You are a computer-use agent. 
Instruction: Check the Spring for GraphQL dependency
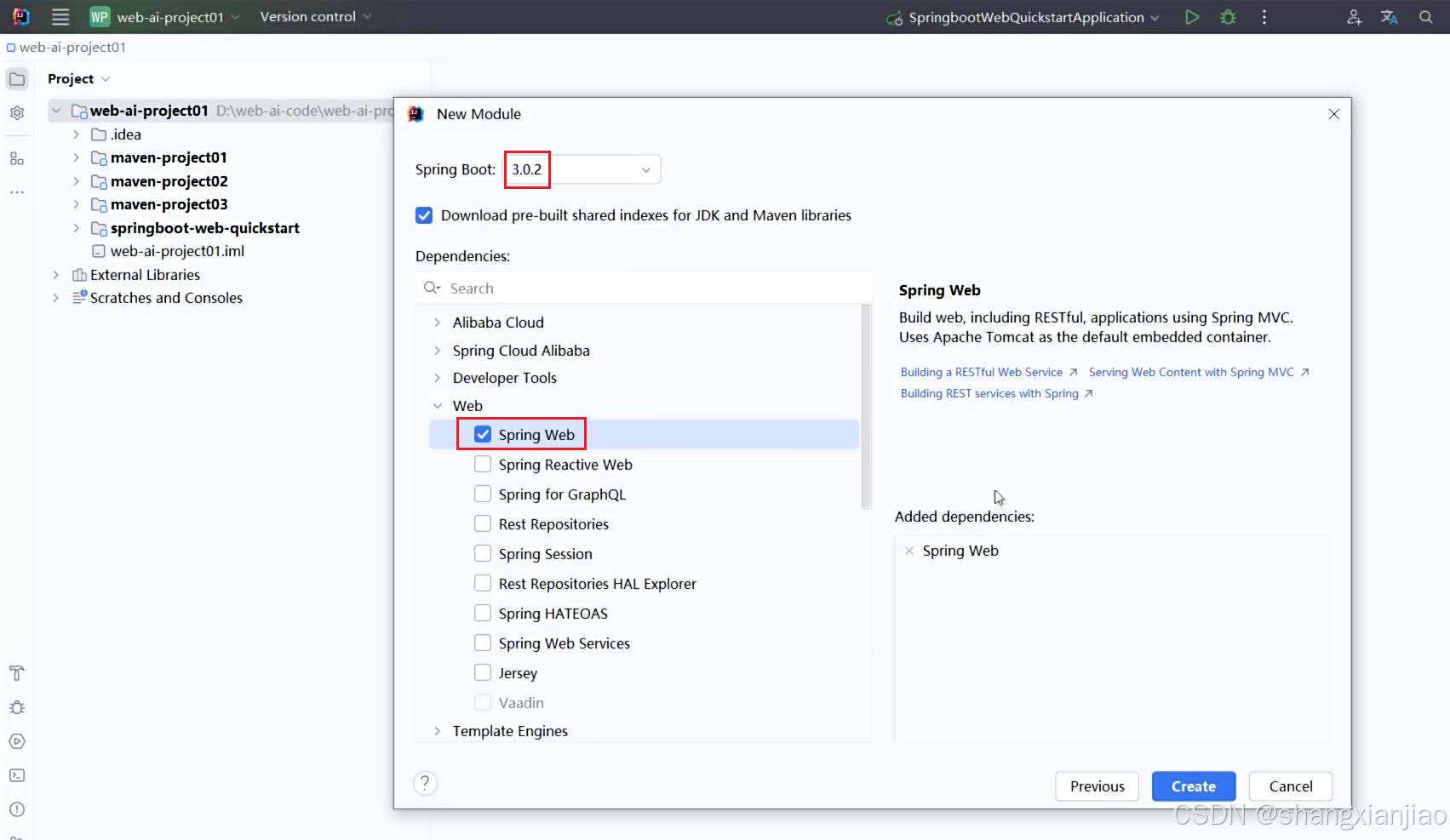pyautogui.click(x=483, y=494)
